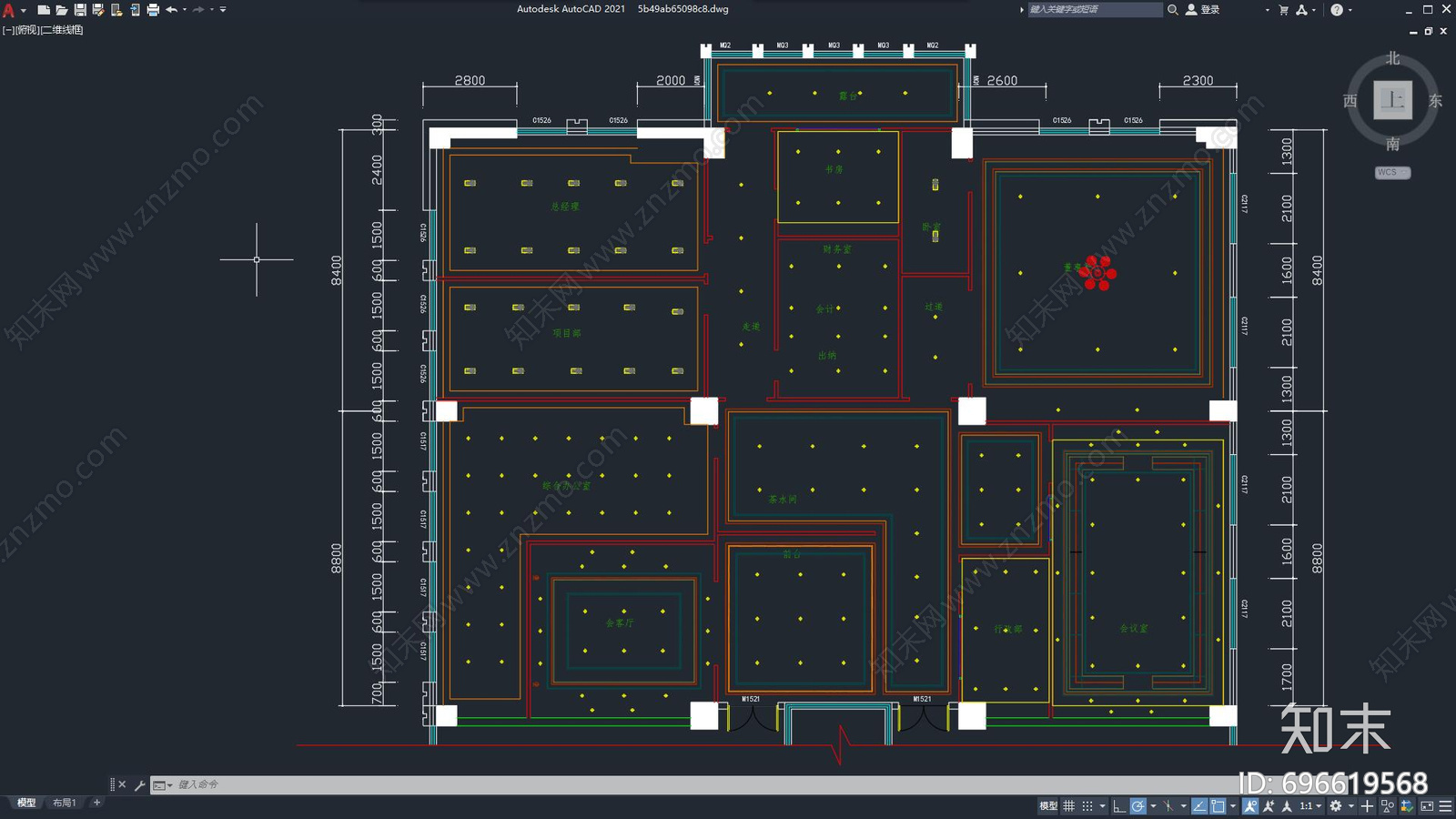
Task: Undo the last action with Undo arrow
Action: tap(171, 10)
